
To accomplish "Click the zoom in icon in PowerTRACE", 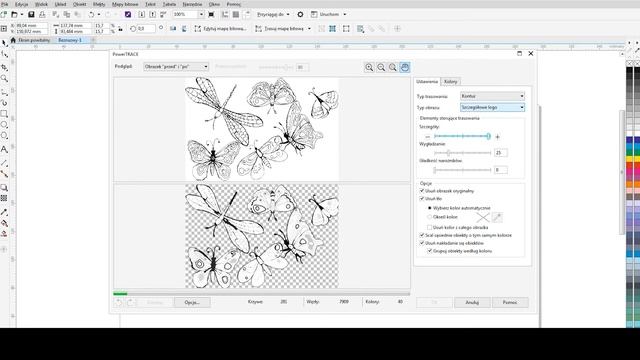I will click(x=369, y=67).
